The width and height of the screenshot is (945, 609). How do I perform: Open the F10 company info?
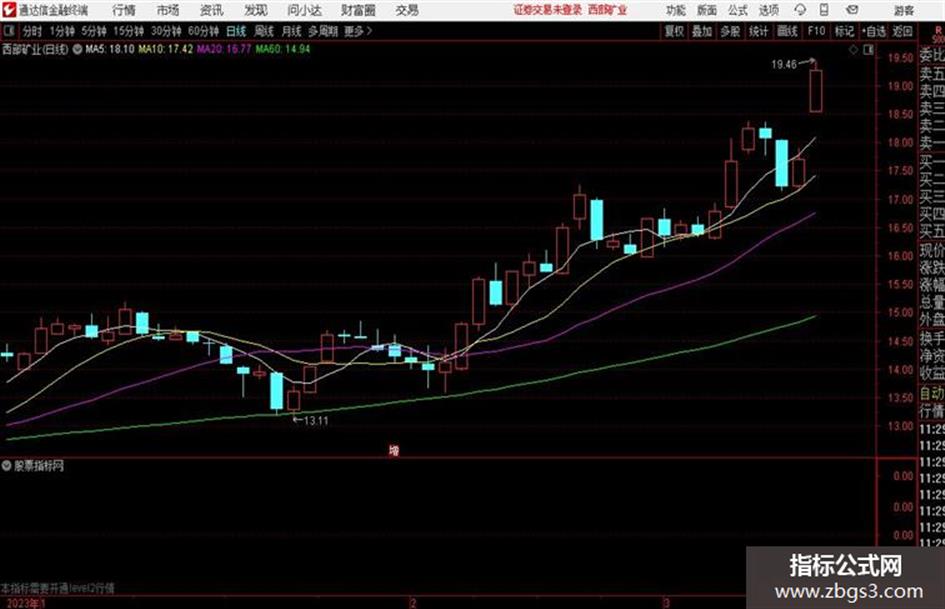[816, 31]
